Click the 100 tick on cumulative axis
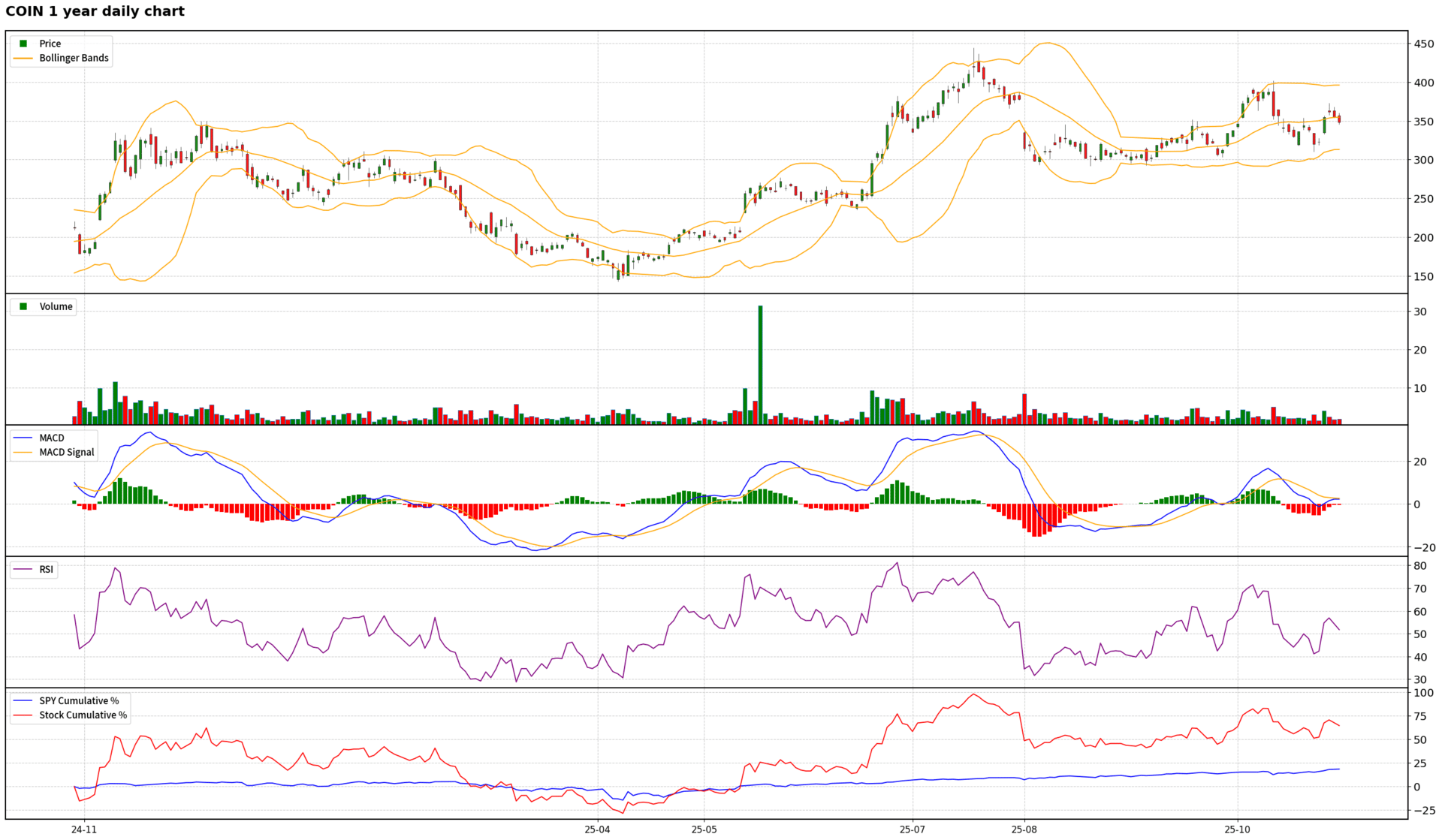Image resolution: width=1442 pixels, height=840 pixels. click(x=1423, y=693)
